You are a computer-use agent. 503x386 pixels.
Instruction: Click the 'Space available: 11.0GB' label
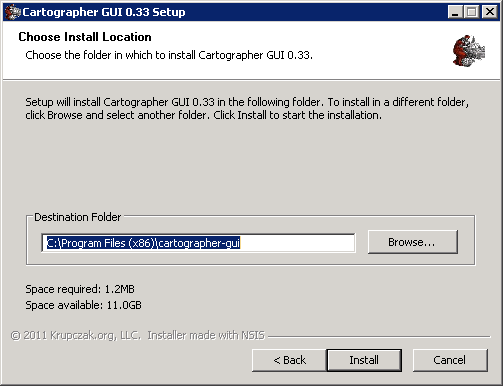coord(83,305)
